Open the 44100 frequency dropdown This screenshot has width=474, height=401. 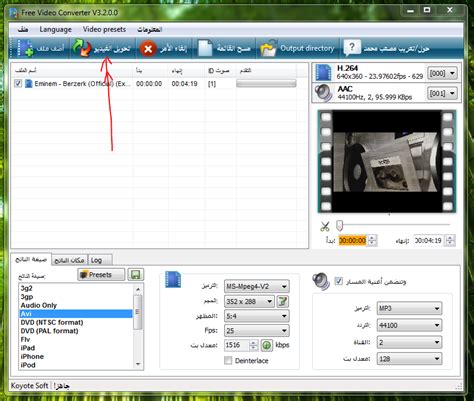(x=409, y=325)
